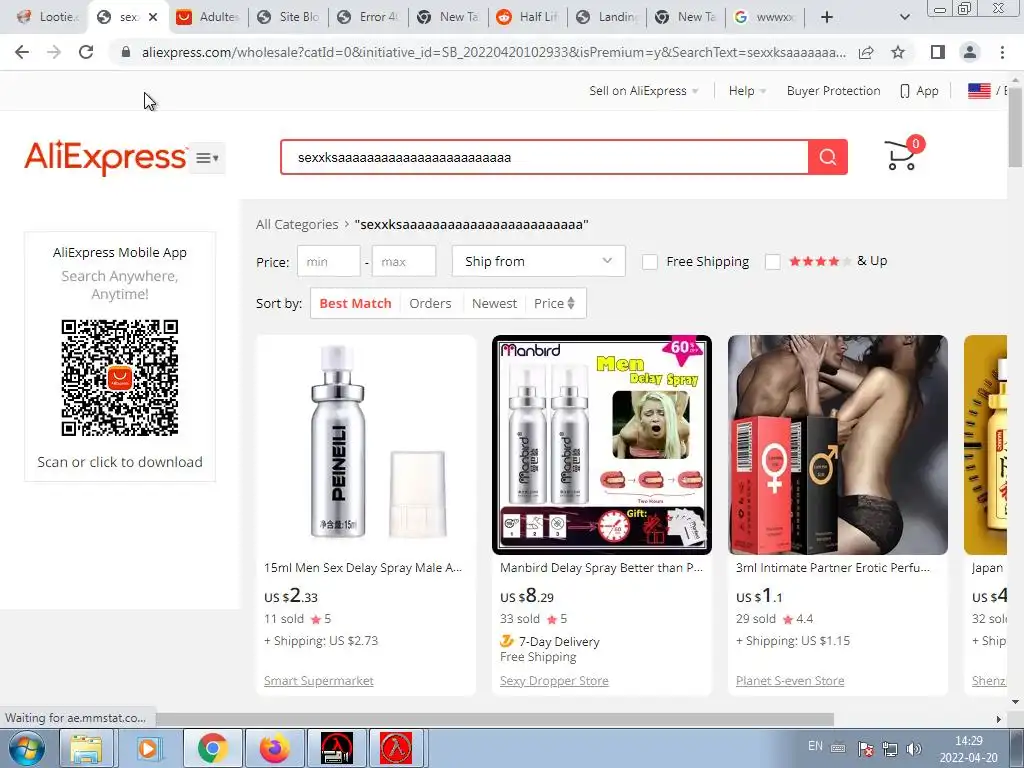The width and height of the screenshot is (1024, 768).
Task: Expand the Ship from dropdown
Action: [x=538, y=261]
